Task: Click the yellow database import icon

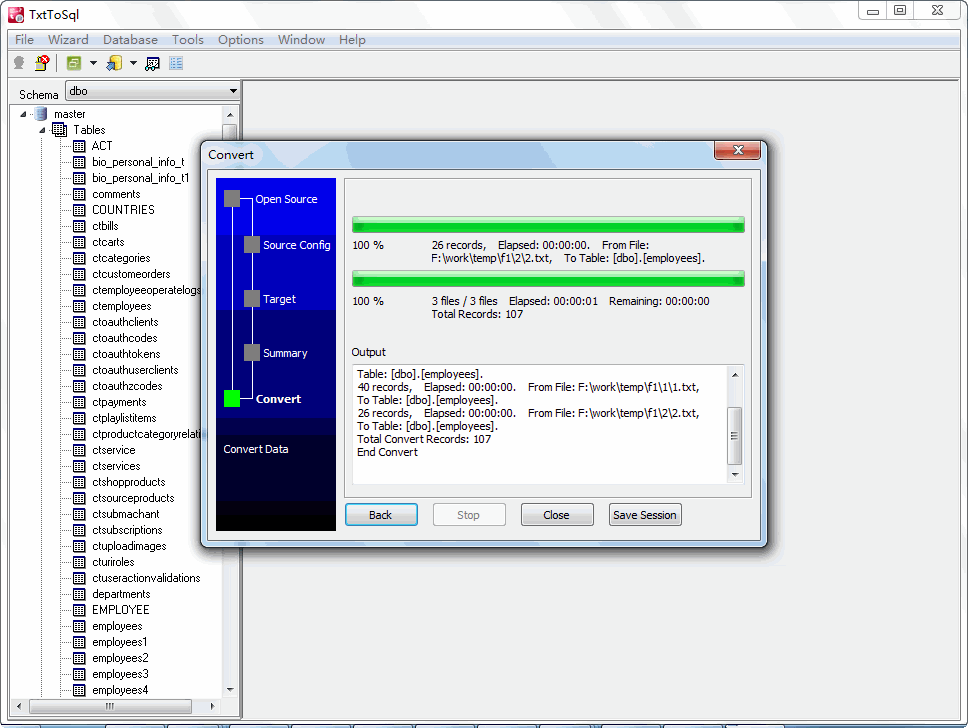Action: (x=114, y=63)
